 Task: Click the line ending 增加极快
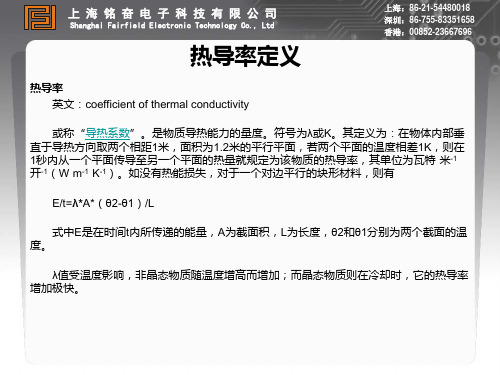55,288
